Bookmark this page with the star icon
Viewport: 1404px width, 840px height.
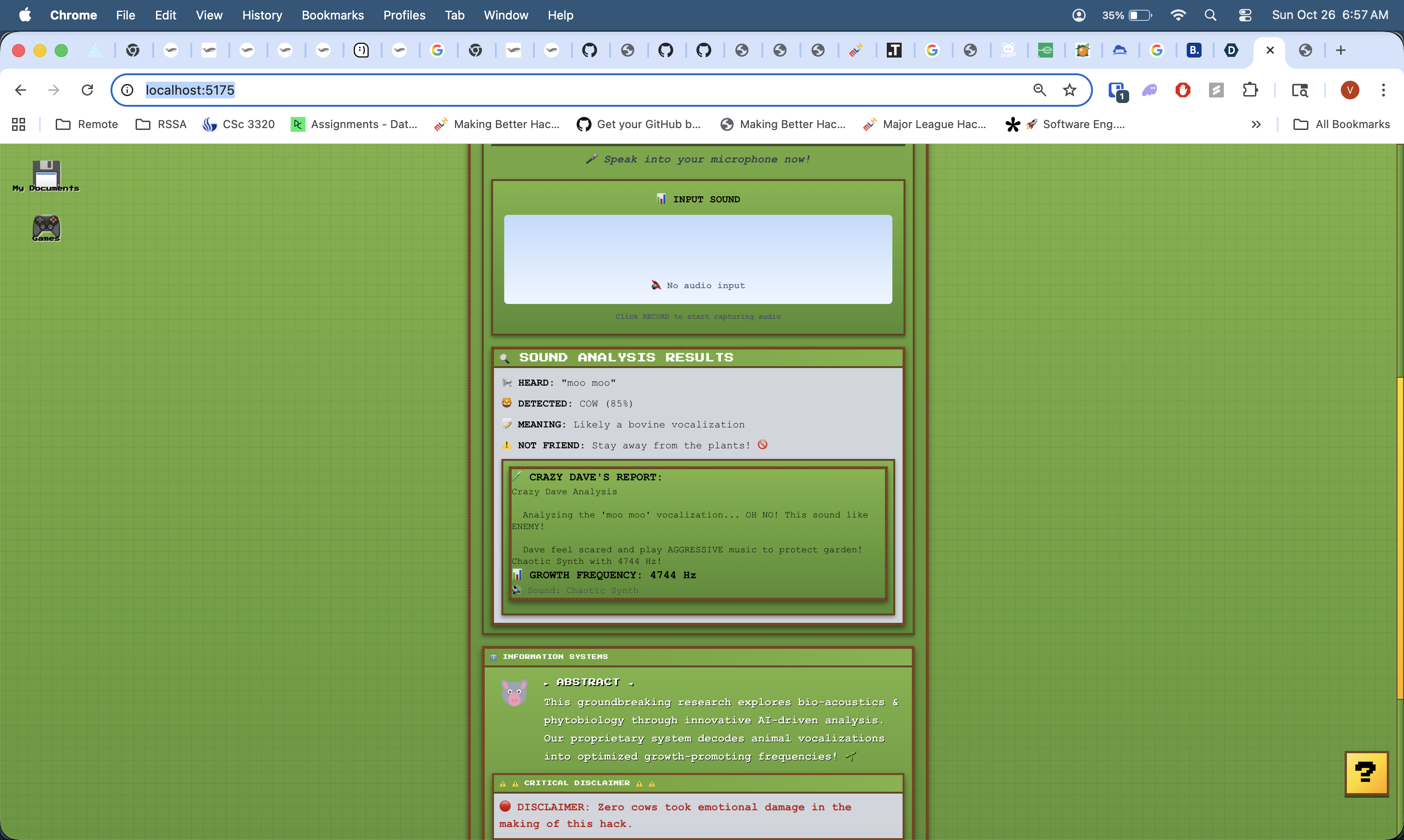tap(1069, 90)
